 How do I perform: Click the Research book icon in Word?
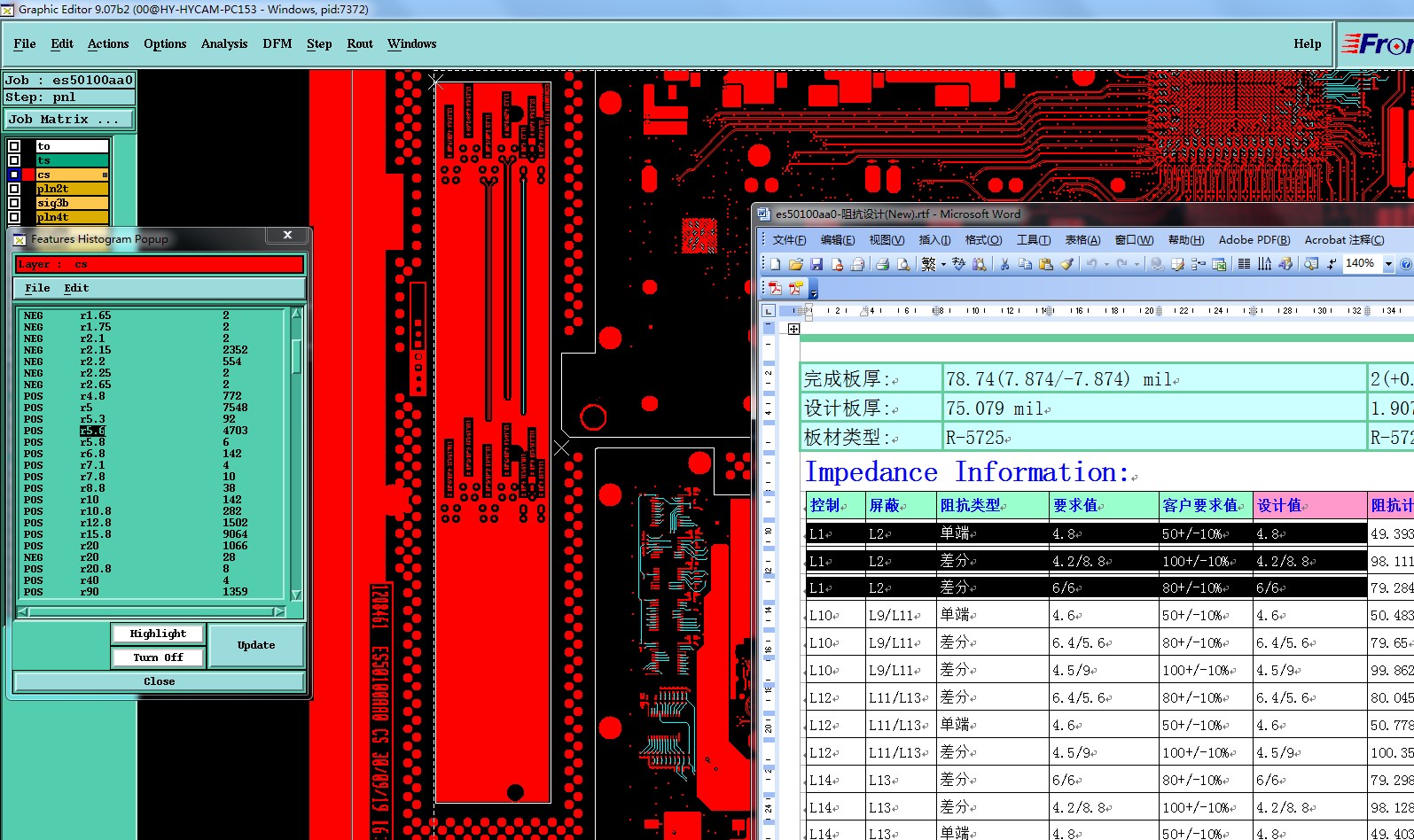pyautogui.click(x=979, y=264)
